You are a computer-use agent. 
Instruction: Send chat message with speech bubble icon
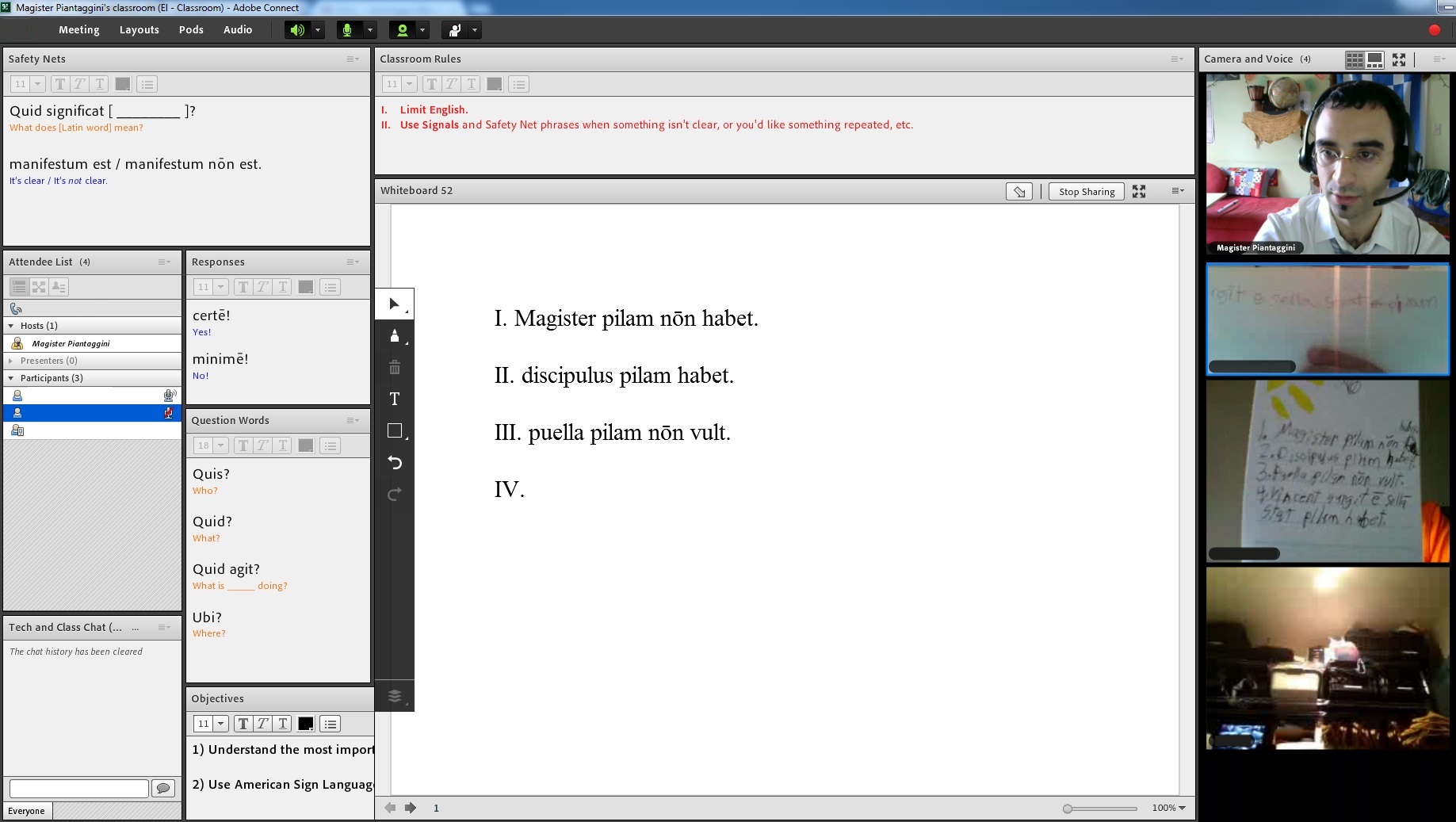(x=163, y=788)
